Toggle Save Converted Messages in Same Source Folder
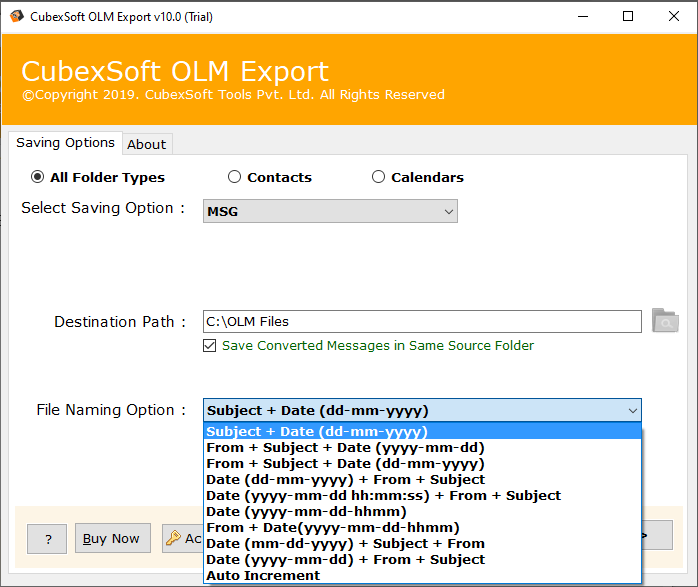The height and width of the screenshot is (587, 698). coord(210,346)
